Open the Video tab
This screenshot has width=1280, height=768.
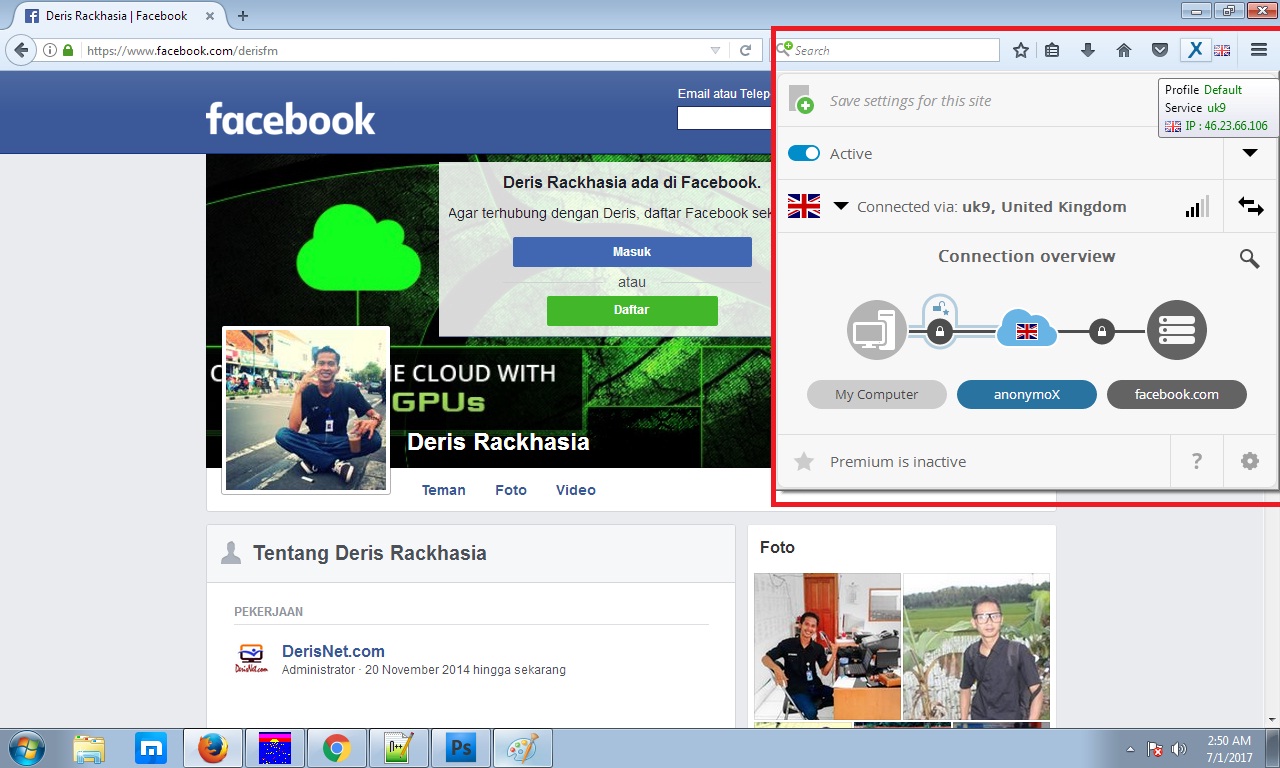pos(576,490)
